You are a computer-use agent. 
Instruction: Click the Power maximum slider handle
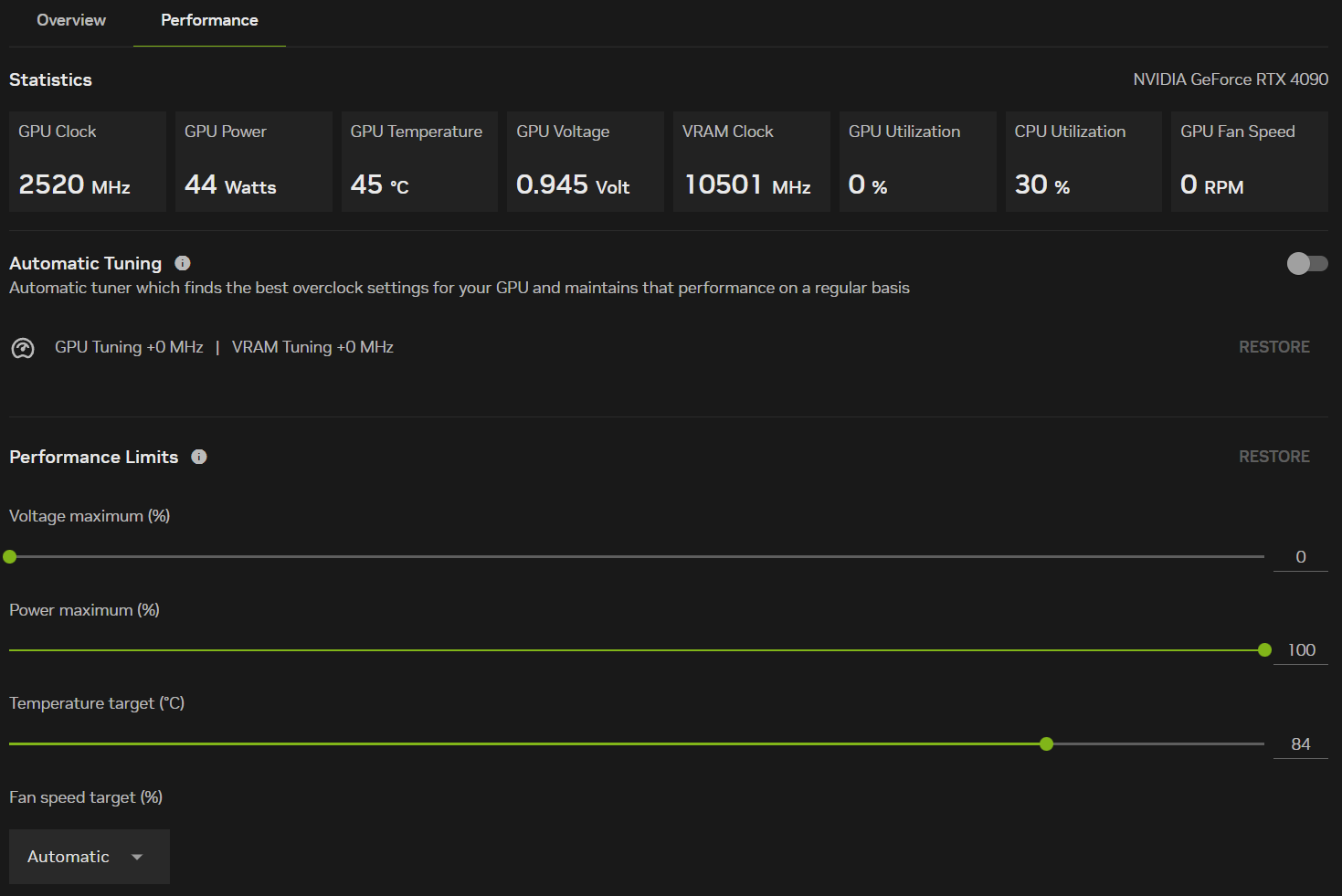pos(1264,650)
